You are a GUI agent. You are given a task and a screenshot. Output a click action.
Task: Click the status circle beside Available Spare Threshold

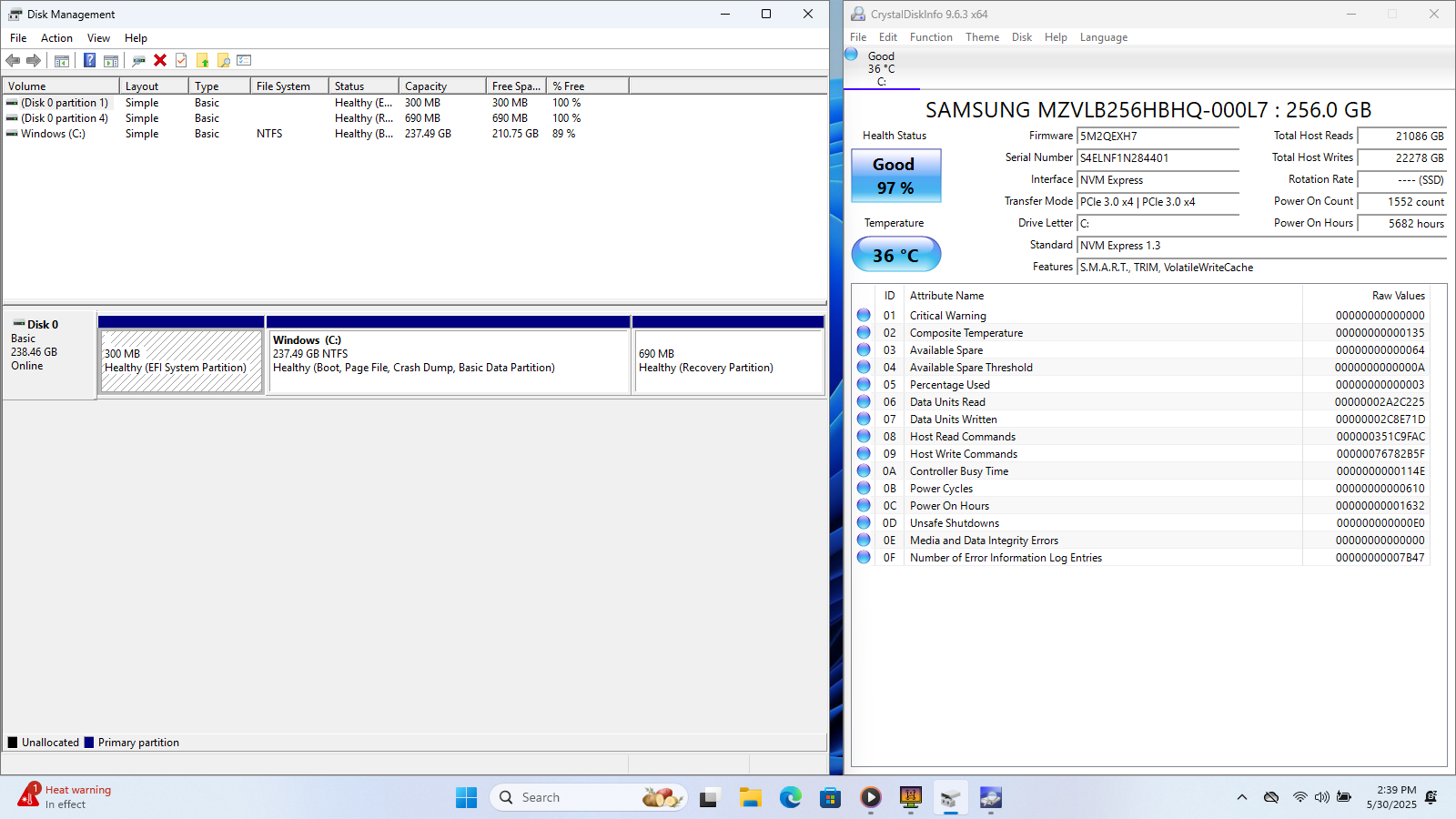864,367
